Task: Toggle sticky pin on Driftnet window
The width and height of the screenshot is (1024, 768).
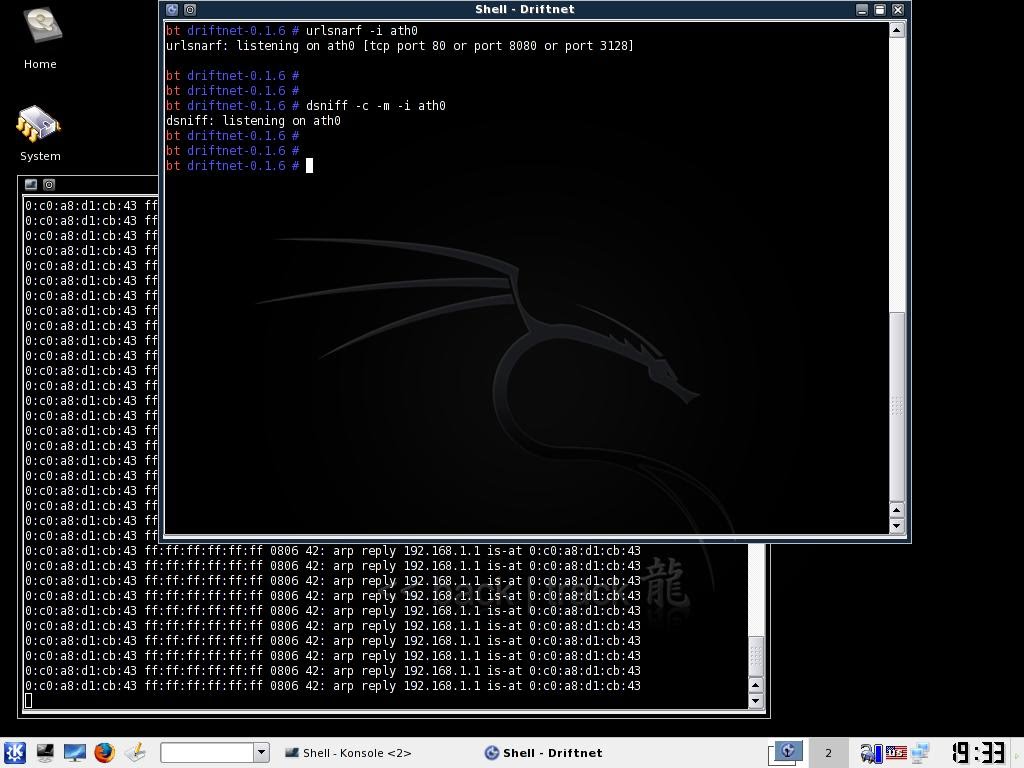Action: click(x=190, y=9)
